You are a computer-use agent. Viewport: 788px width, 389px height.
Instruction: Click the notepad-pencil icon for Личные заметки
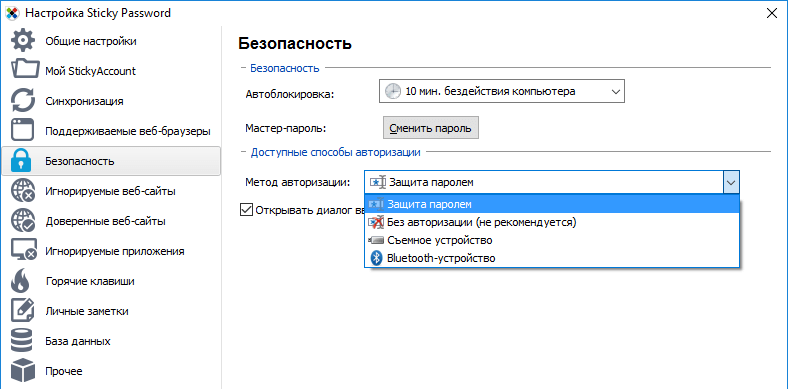tap(23, 311)
